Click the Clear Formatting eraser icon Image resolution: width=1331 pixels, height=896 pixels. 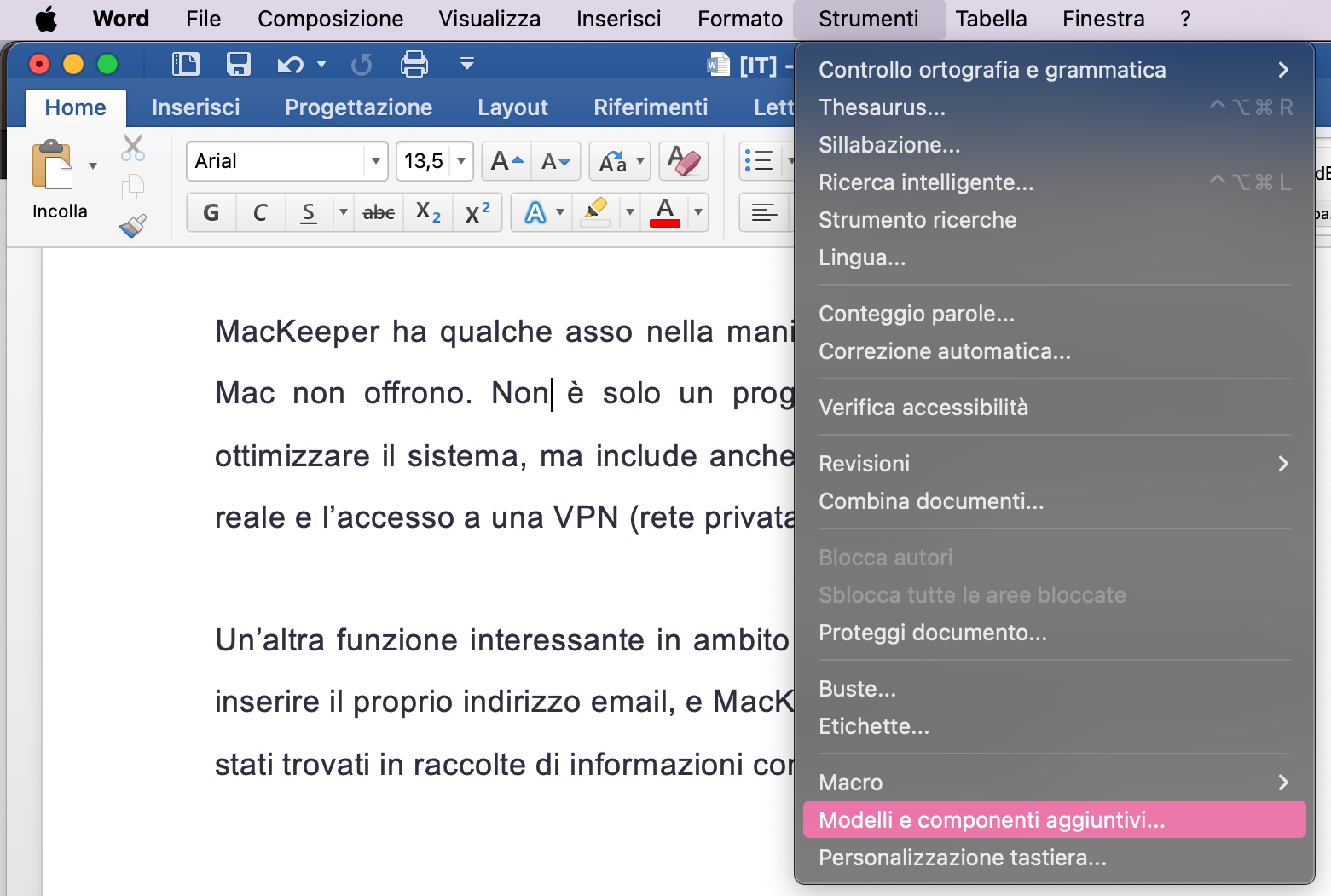(684, 160)
